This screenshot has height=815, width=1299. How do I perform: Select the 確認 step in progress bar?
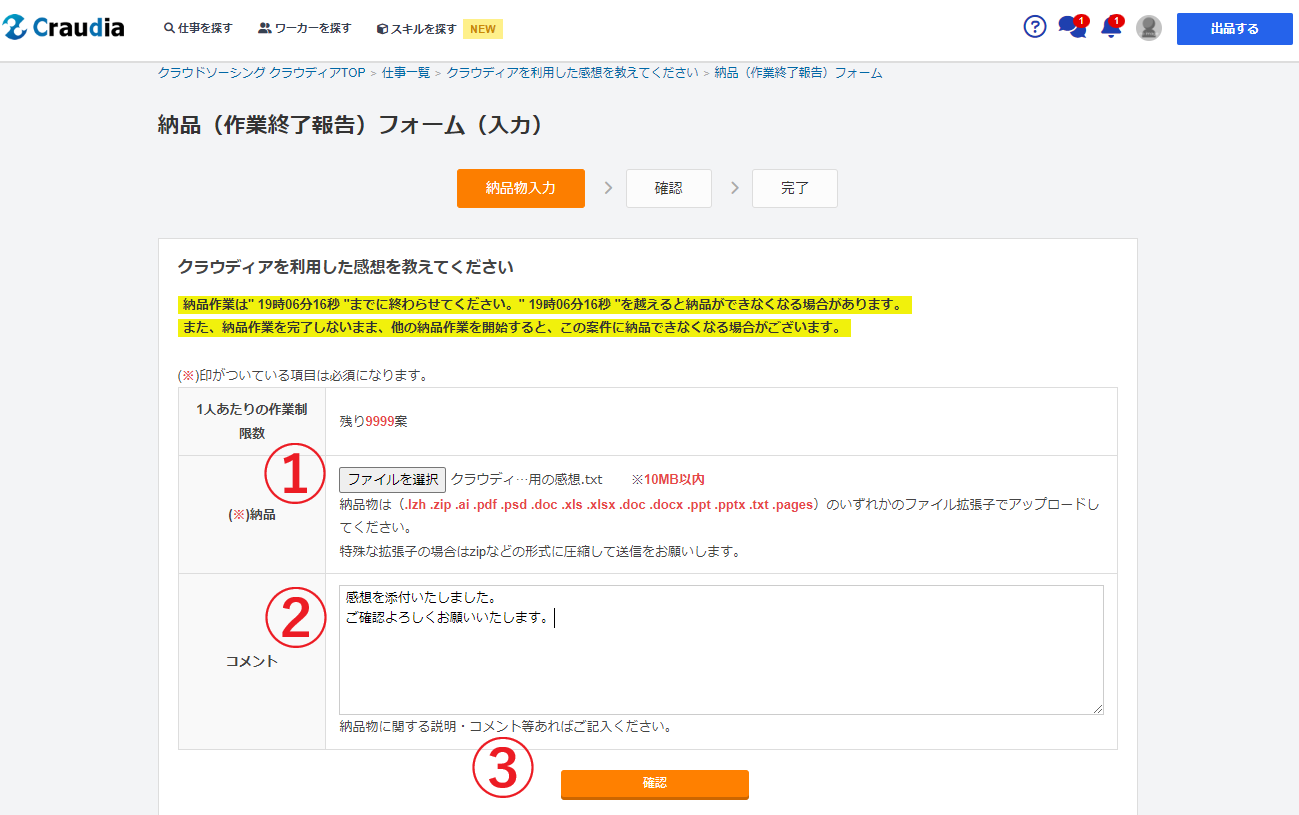(668, 188)
